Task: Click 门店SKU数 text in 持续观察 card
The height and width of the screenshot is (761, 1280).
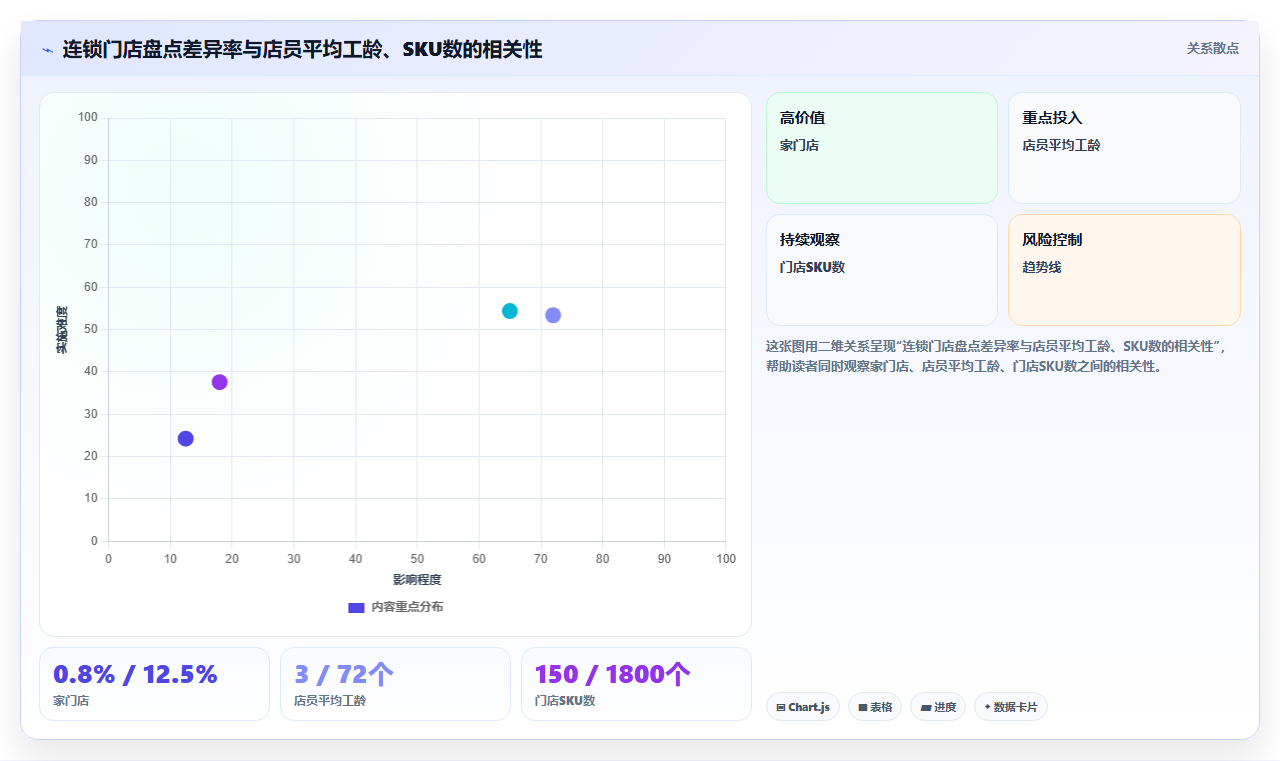Action: [x=813, y=267]
